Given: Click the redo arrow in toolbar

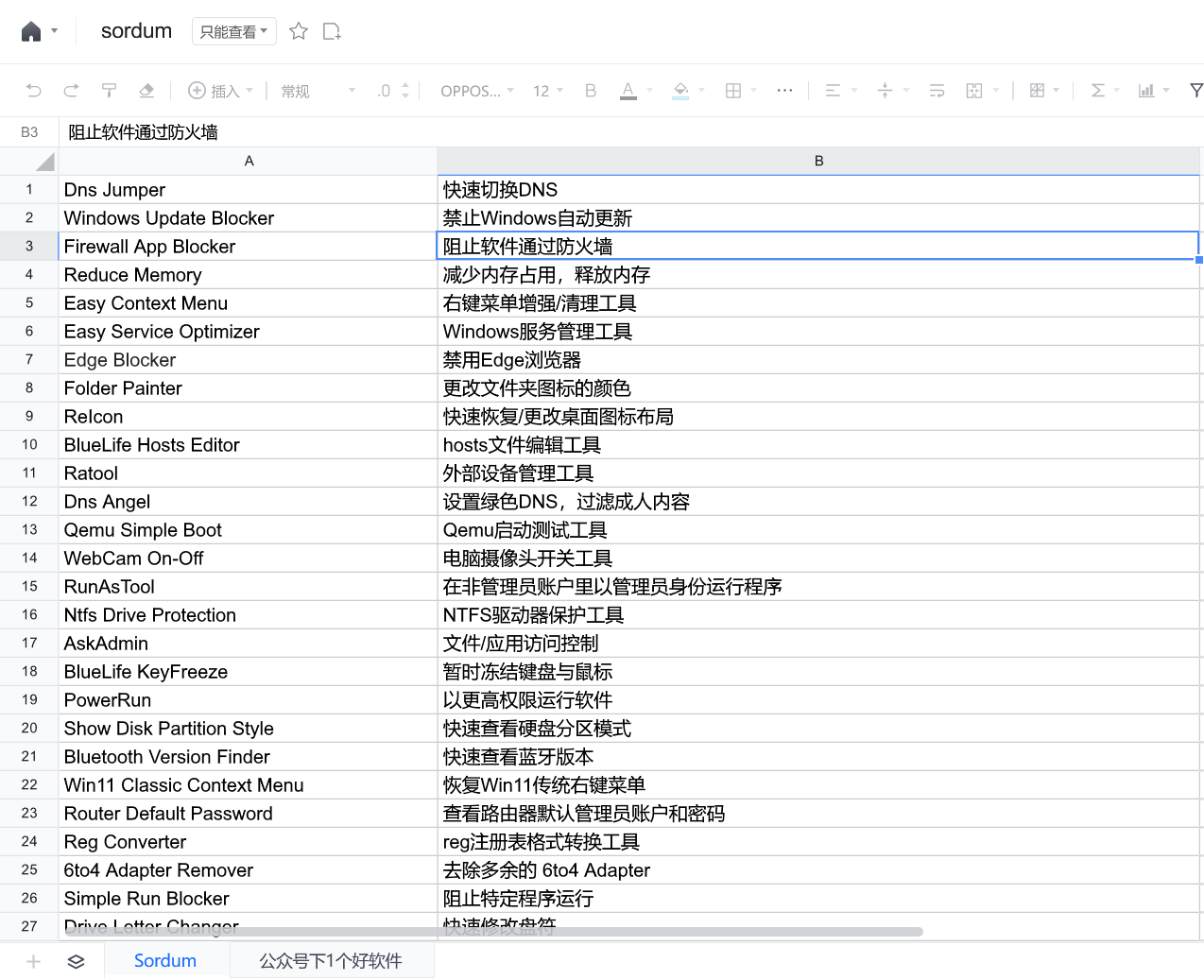Looking at the screenshot, I should (71, 91).
